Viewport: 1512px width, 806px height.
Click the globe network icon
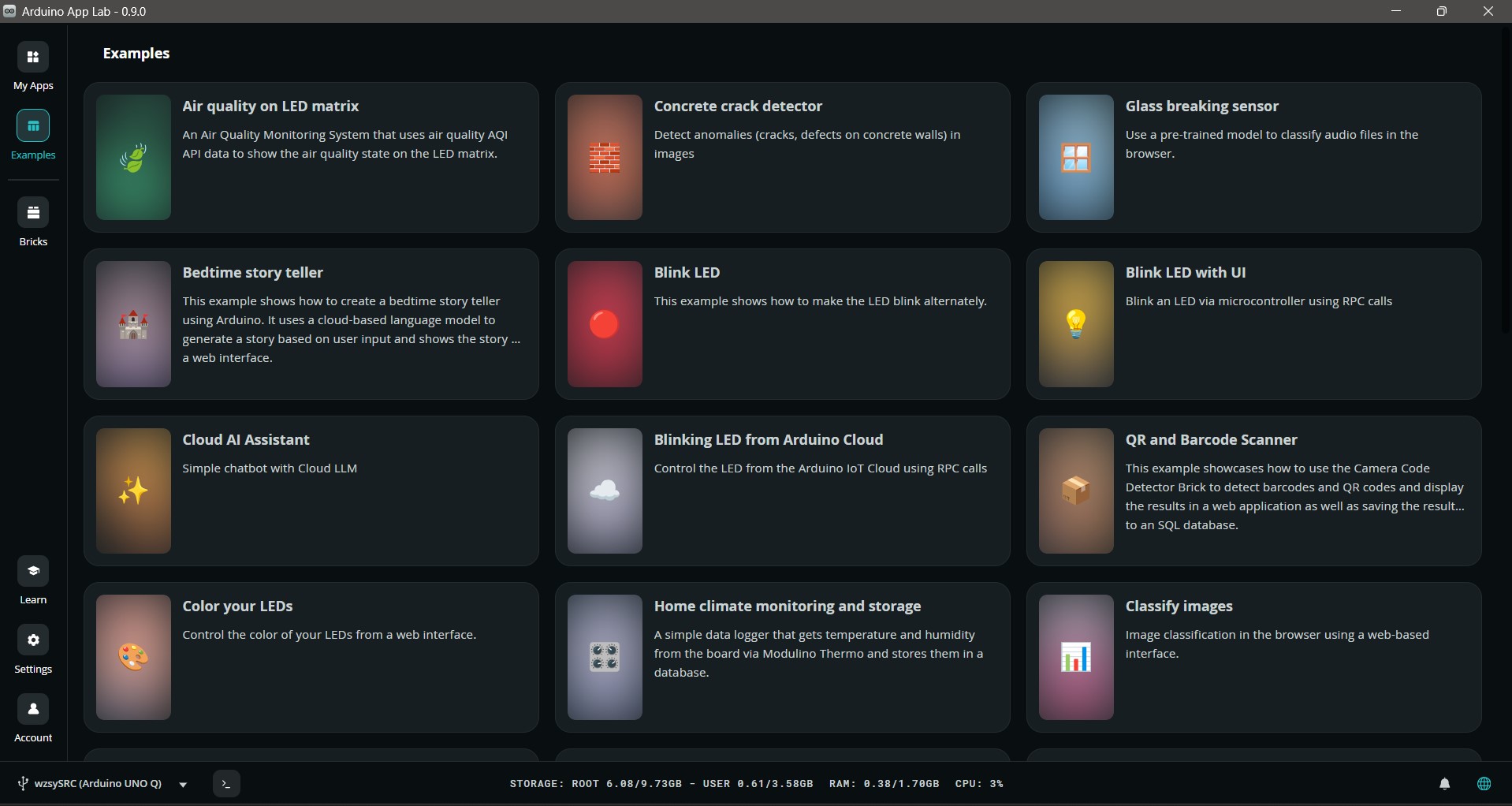point(1484,784)
